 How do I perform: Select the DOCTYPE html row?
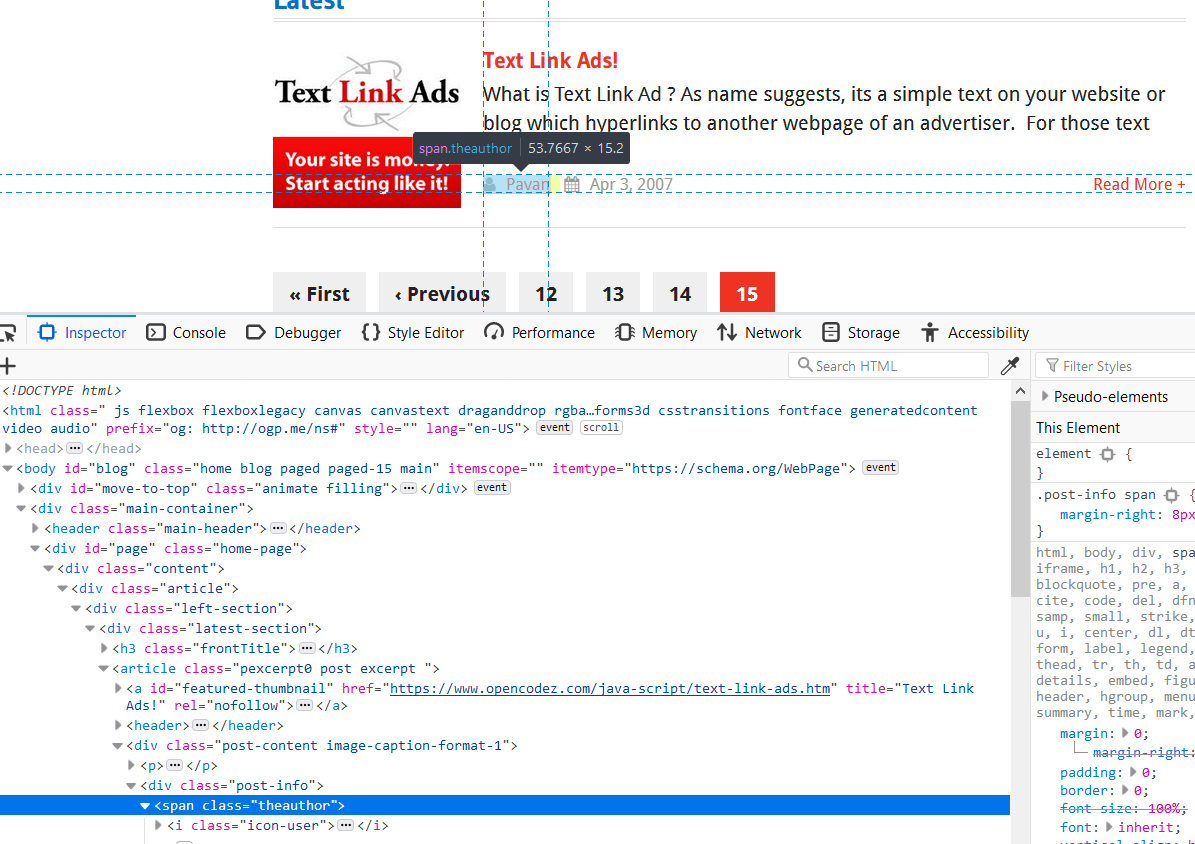(x=505, y=390)
